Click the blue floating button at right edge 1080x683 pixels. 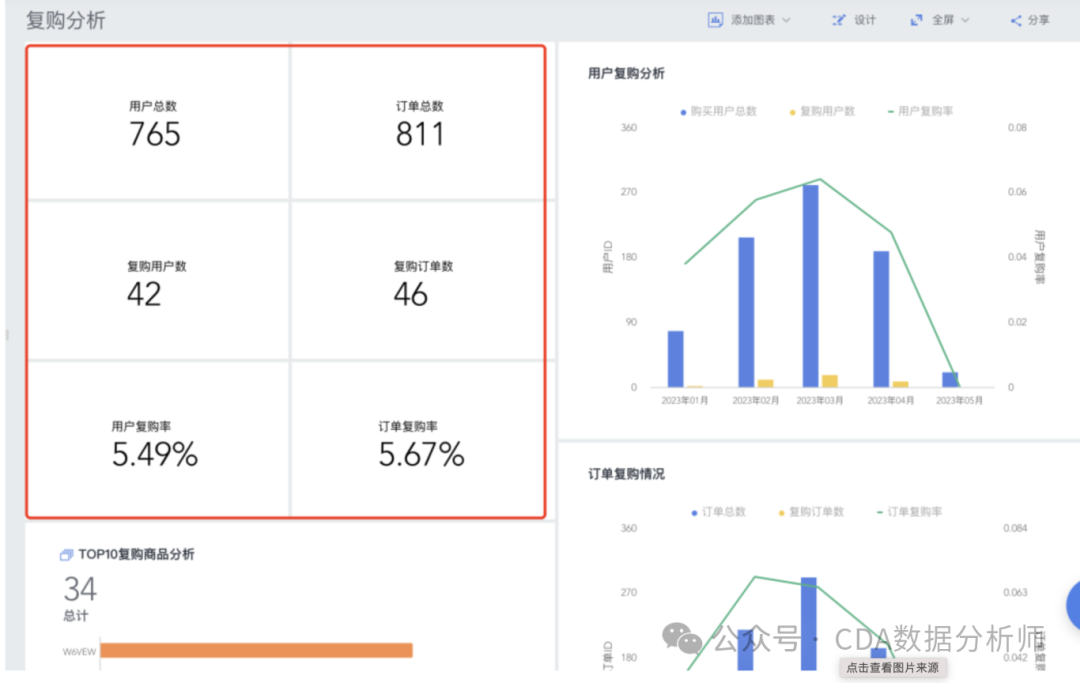pyautogui.click(x=1073, y=606)
